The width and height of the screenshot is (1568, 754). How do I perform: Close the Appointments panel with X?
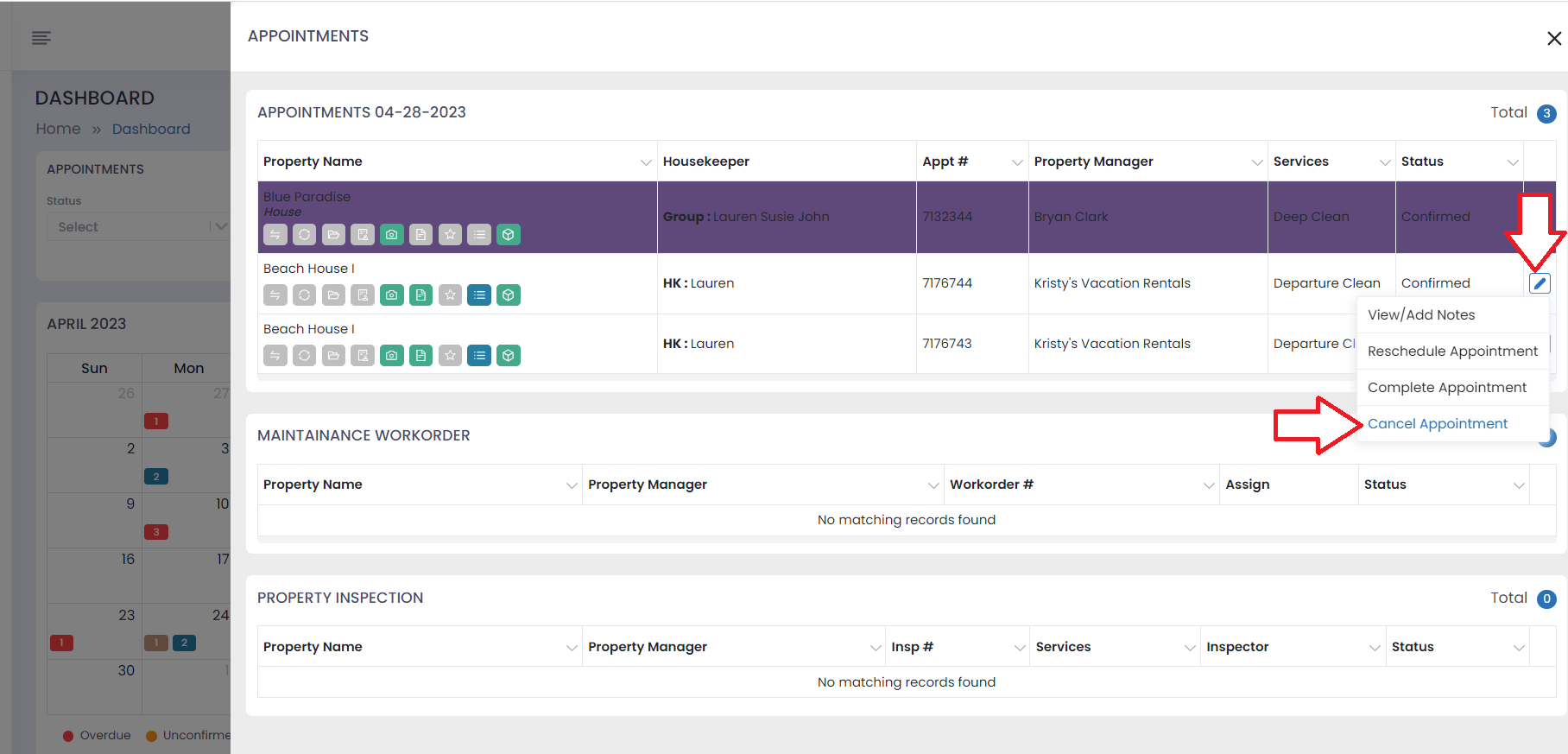point(1553,38)
